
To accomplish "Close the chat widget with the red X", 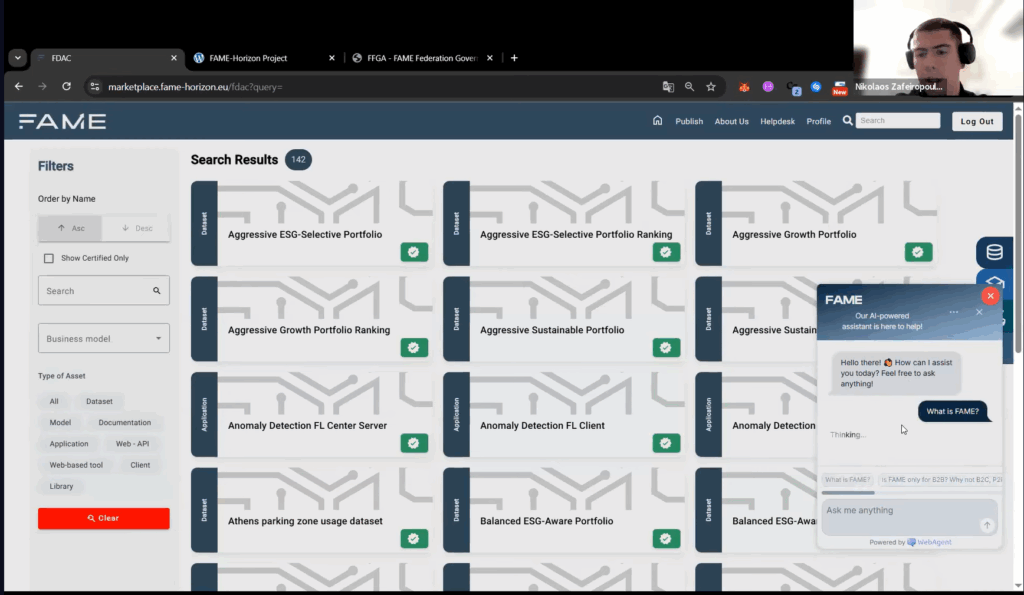I will 990,296.
